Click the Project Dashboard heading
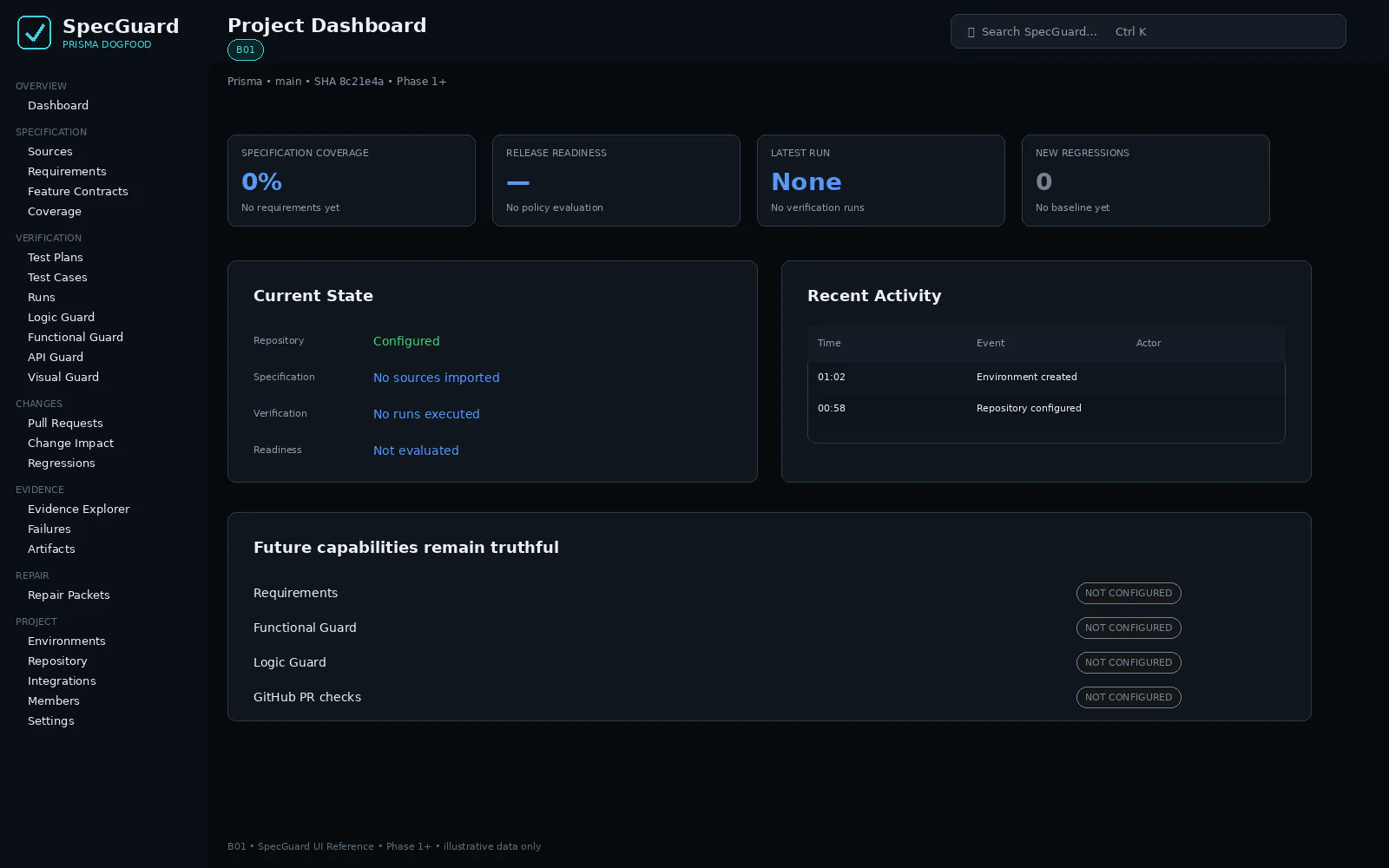 [327, 25]
